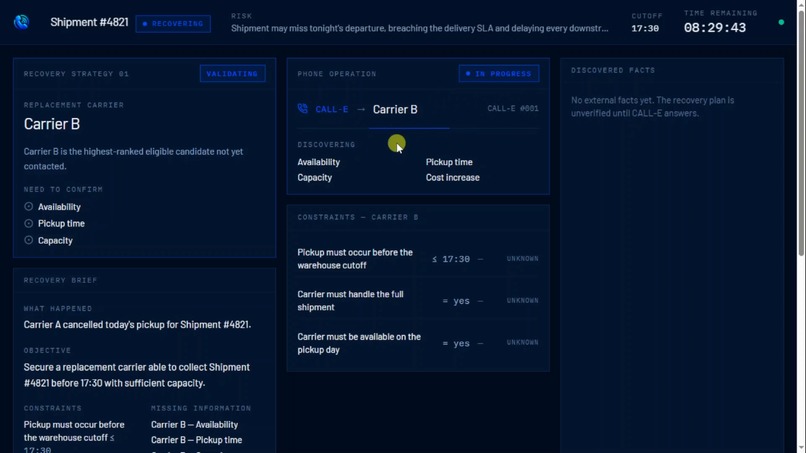Click Carrier B name in Phone Operation card

395,109
